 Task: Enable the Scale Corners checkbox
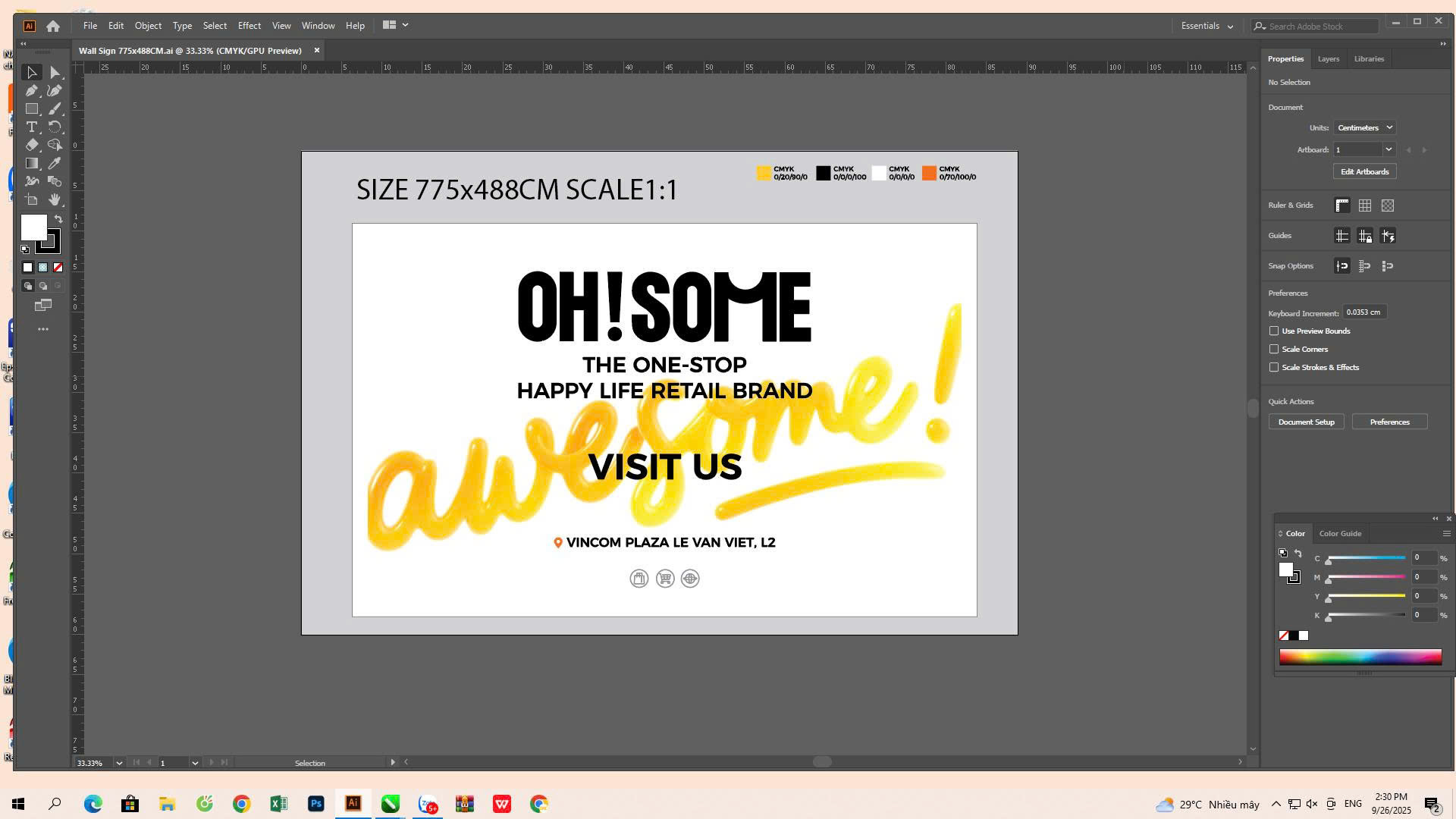tap(1274, 350)
